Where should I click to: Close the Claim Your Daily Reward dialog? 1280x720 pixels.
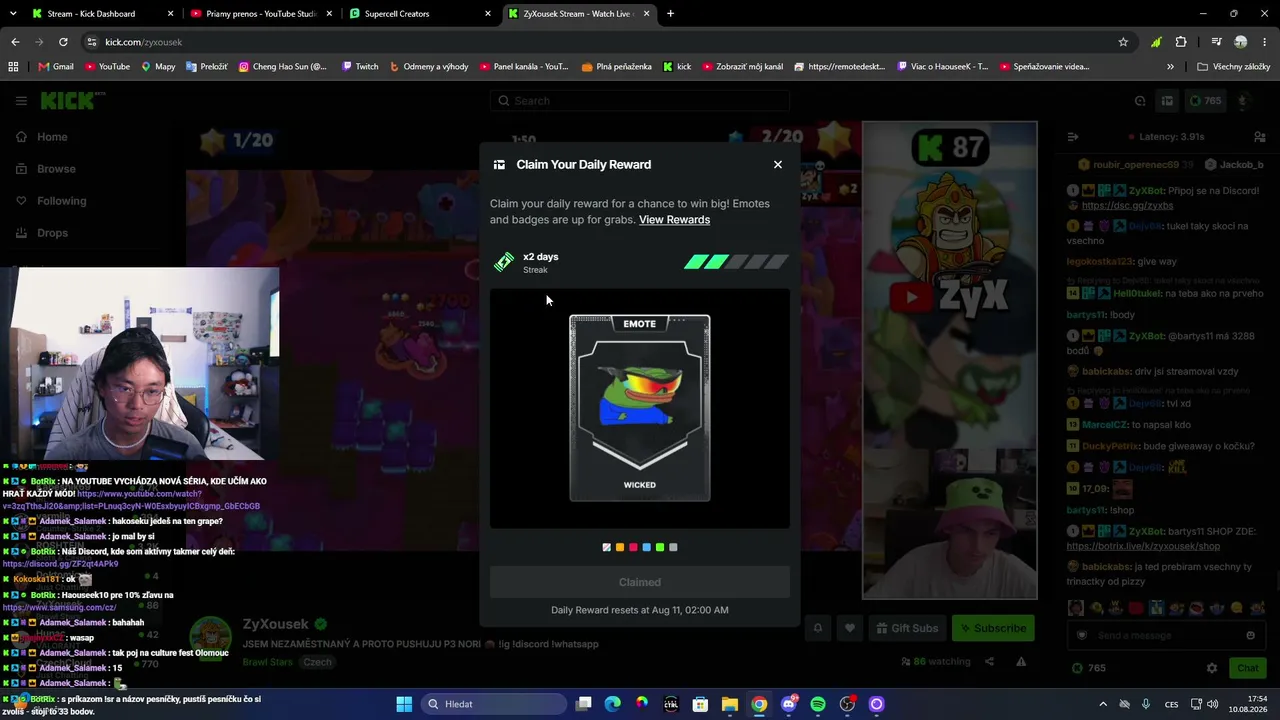pyautogui.click(x=778, y=165)
